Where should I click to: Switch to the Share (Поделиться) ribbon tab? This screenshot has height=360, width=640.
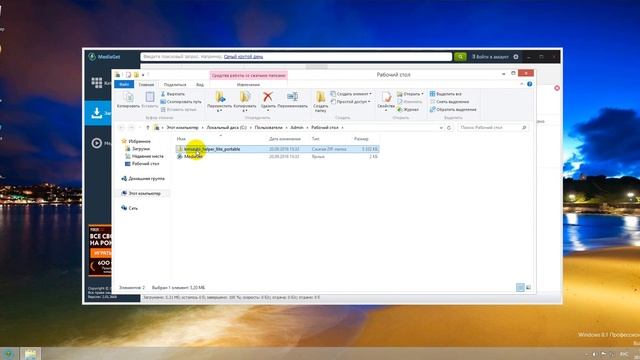175,84
